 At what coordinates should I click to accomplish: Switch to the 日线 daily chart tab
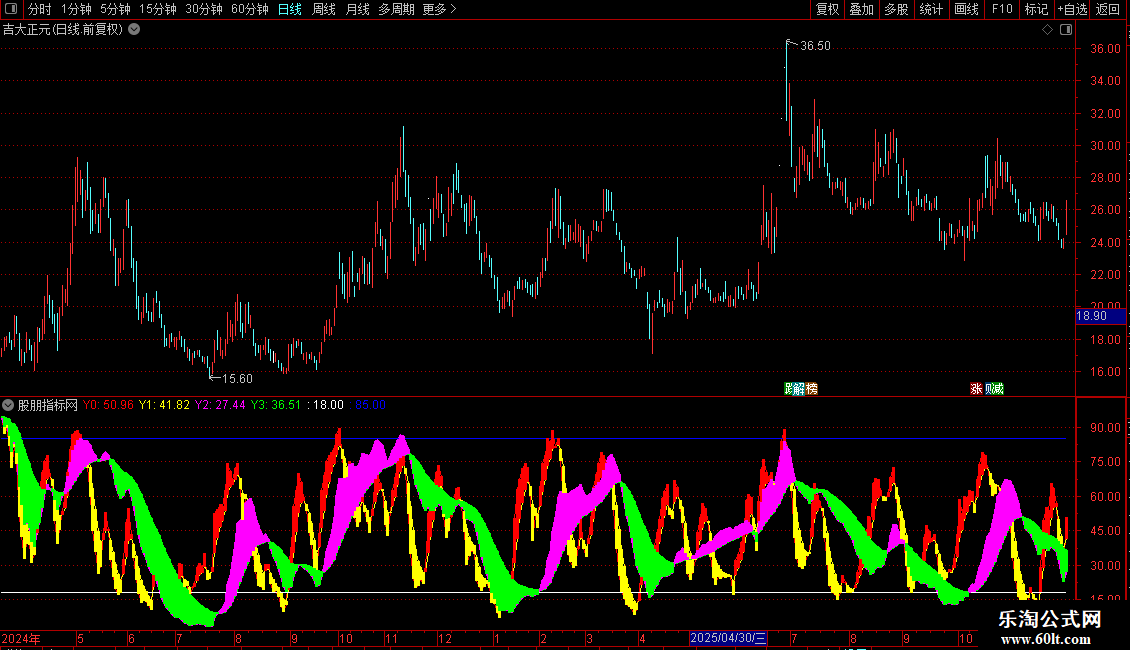[290, 9]
